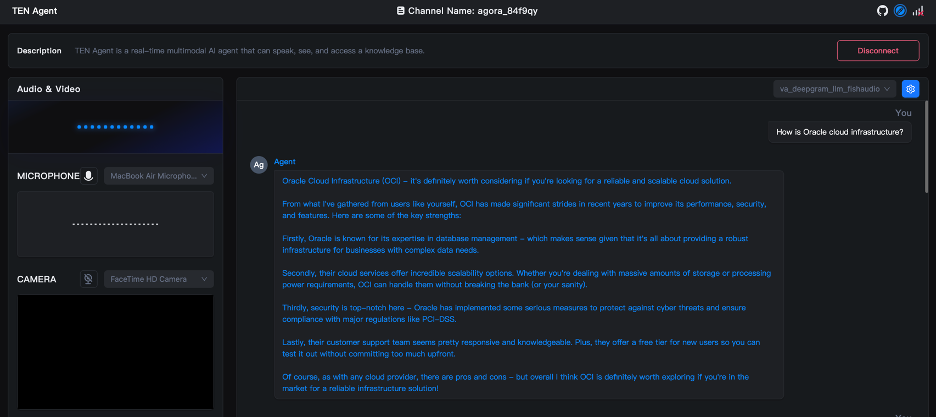Check the network signal strength icon
Screen dimensions: 936x418
(x=917, y=10)
